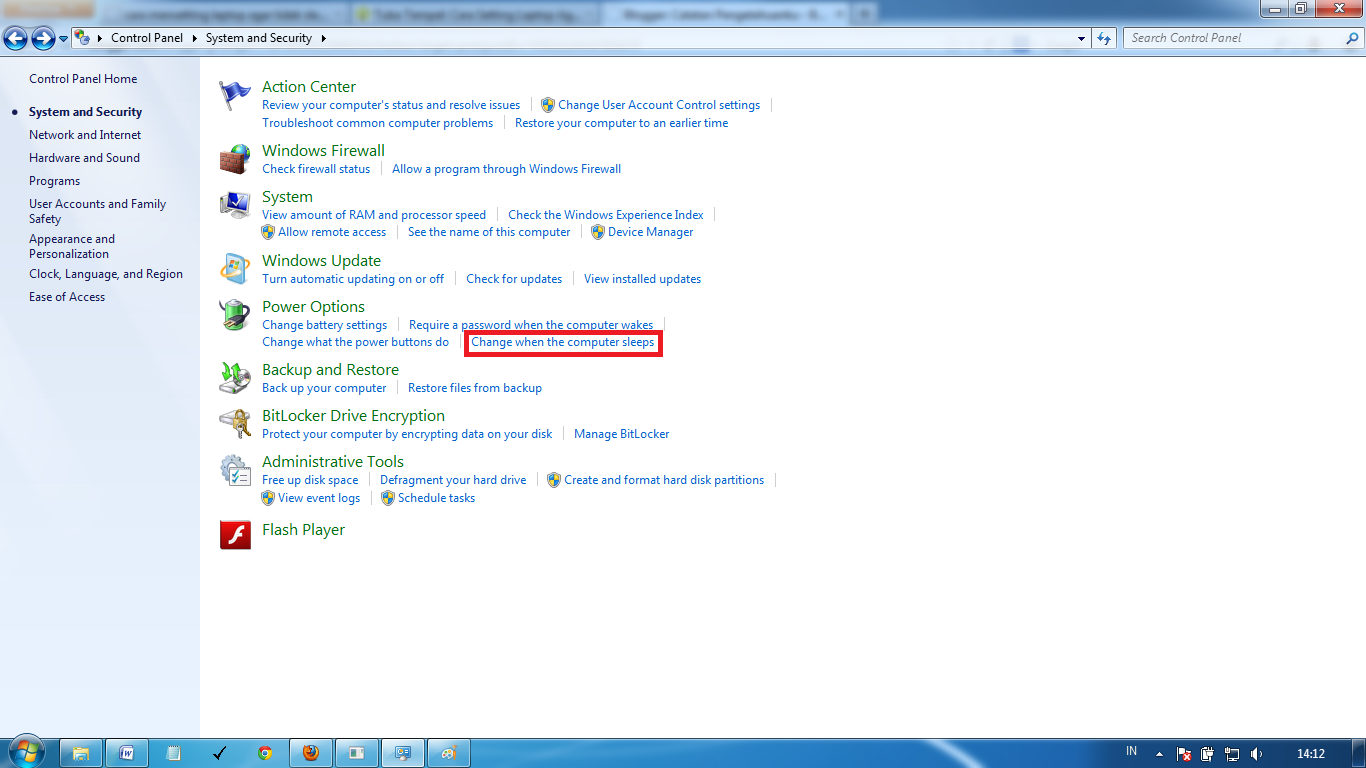The image size is (1366, 768).
Task: Click the taskbar clock showing 14:12
Action: coord(1311,753)
